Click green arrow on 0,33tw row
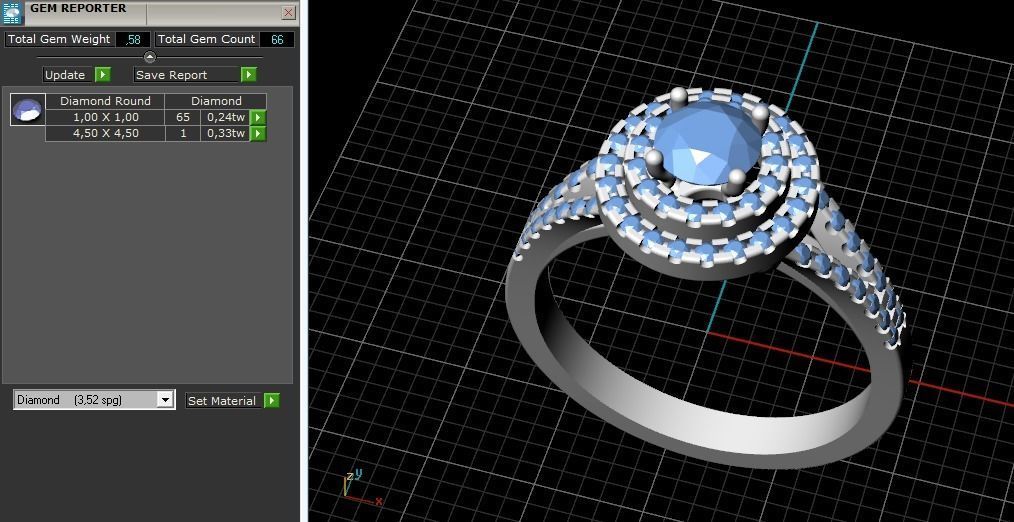This screenshot has width=1014, height=522. pos(258,133)
